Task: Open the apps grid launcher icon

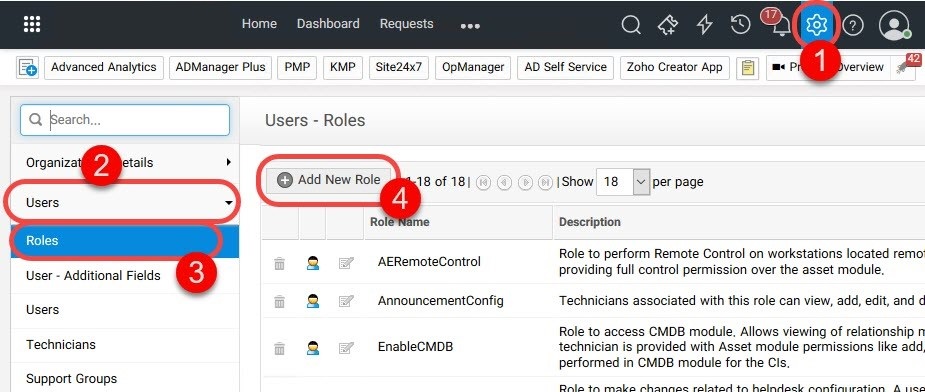Action: tap(32, 24)
